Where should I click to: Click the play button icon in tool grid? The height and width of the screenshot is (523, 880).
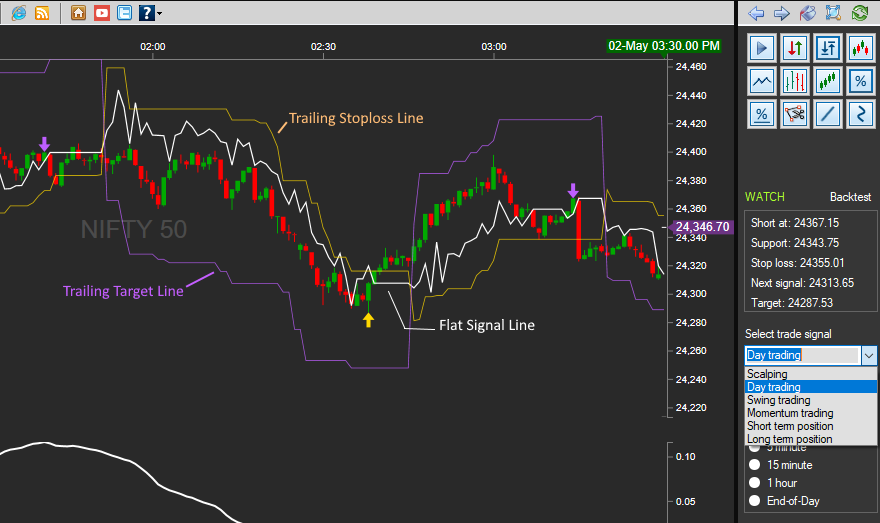coord(762,47)
